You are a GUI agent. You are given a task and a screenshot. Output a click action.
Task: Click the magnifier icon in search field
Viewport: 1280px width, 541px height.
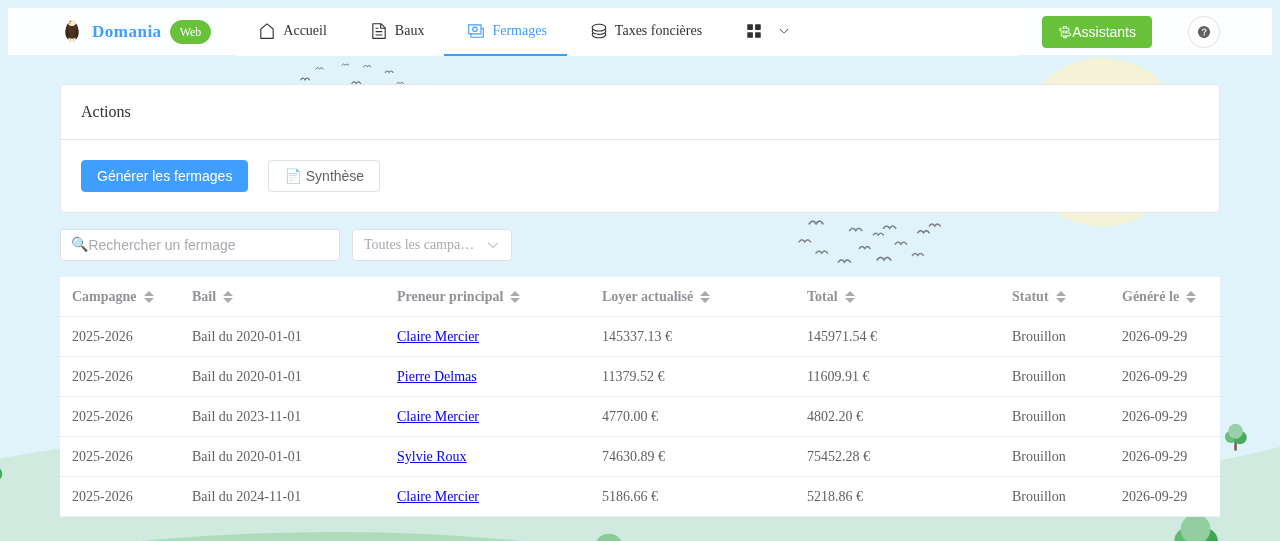point(79,244)
